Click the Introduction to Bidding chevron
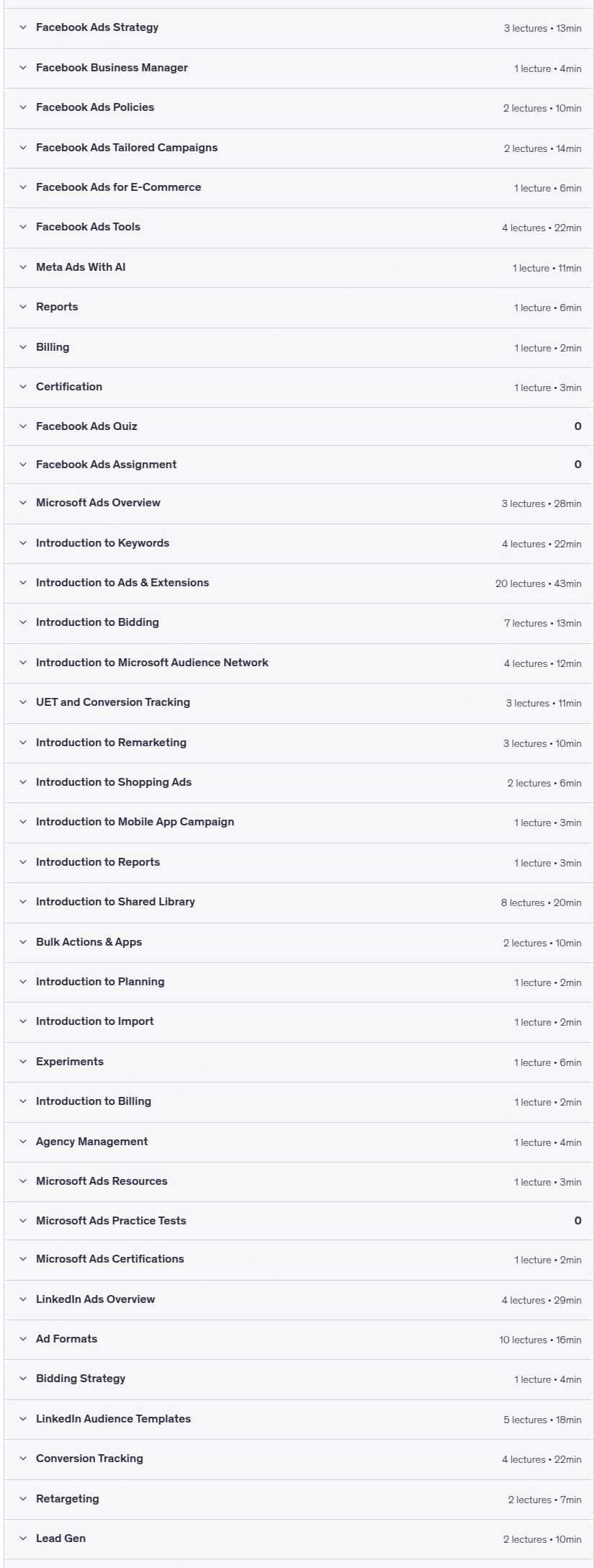This screenshot has height=1568, width=594. [x=23, y=622]
